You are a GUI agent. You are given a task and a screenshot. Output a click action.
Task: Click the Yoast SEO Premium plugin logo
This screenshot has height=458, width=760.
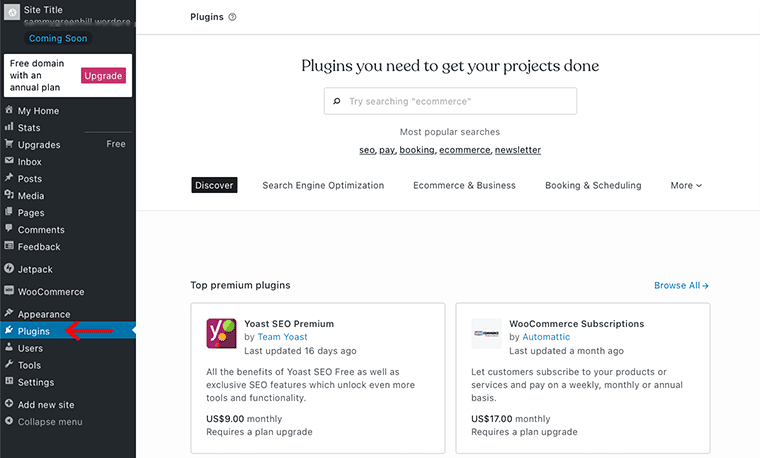point(221,333)
